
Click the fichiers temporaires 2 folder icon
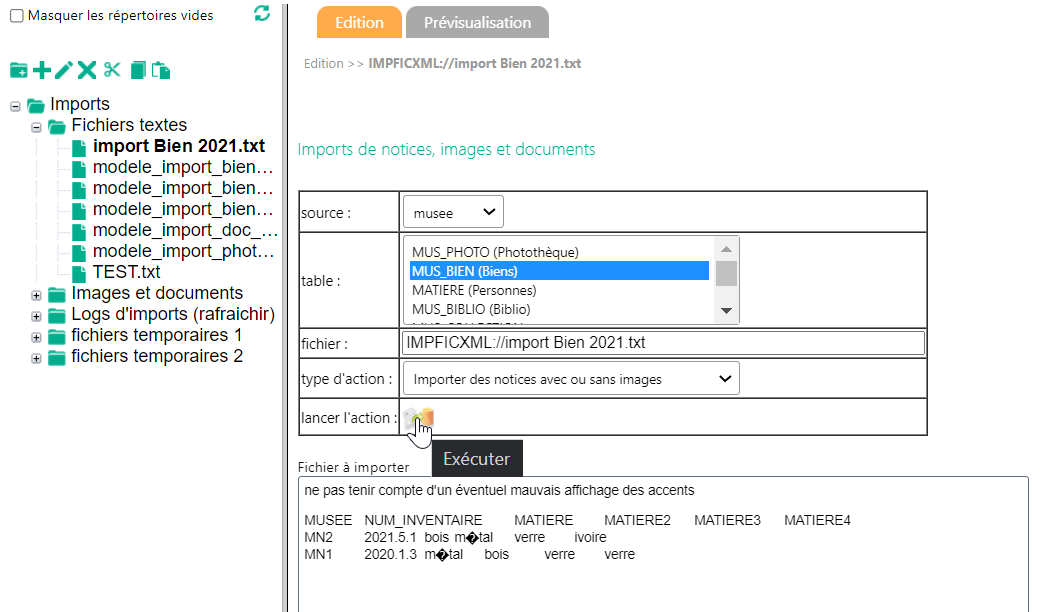57,358
